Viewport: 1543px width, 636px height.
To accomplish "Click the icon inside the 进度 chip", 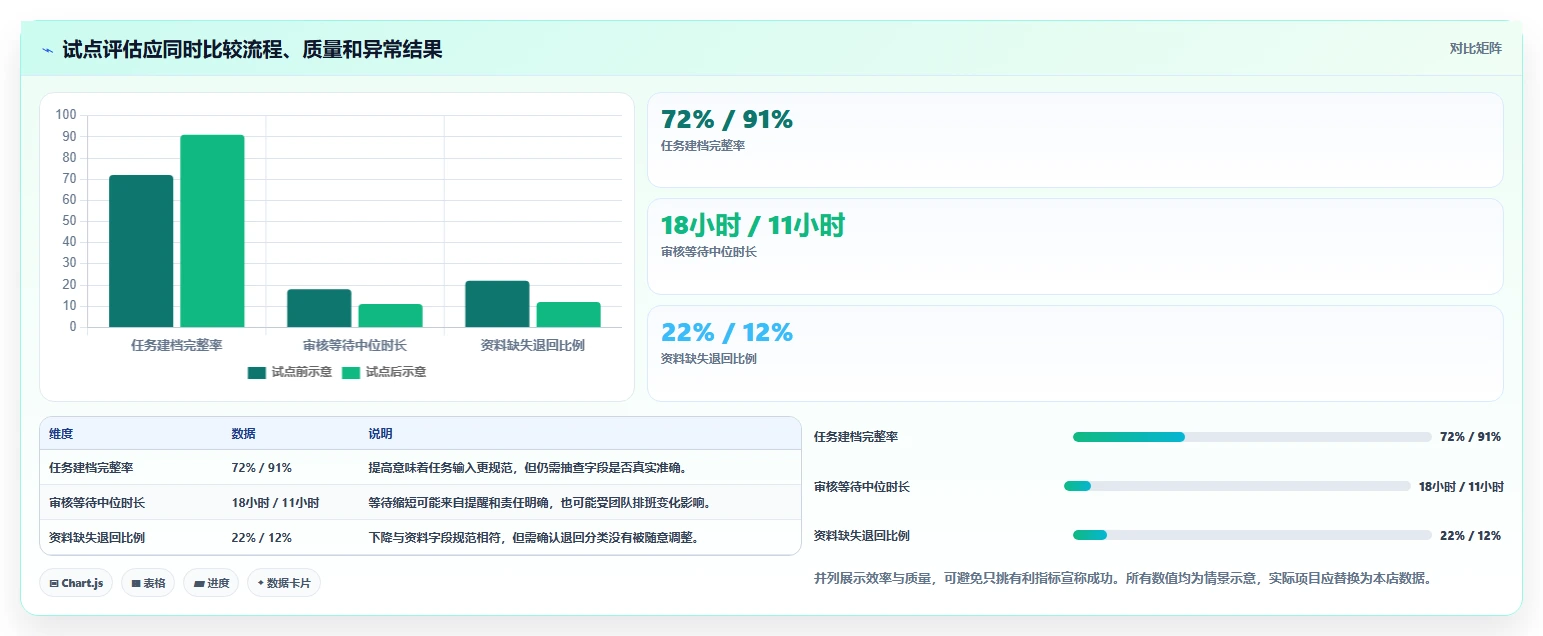I will 199,583.
